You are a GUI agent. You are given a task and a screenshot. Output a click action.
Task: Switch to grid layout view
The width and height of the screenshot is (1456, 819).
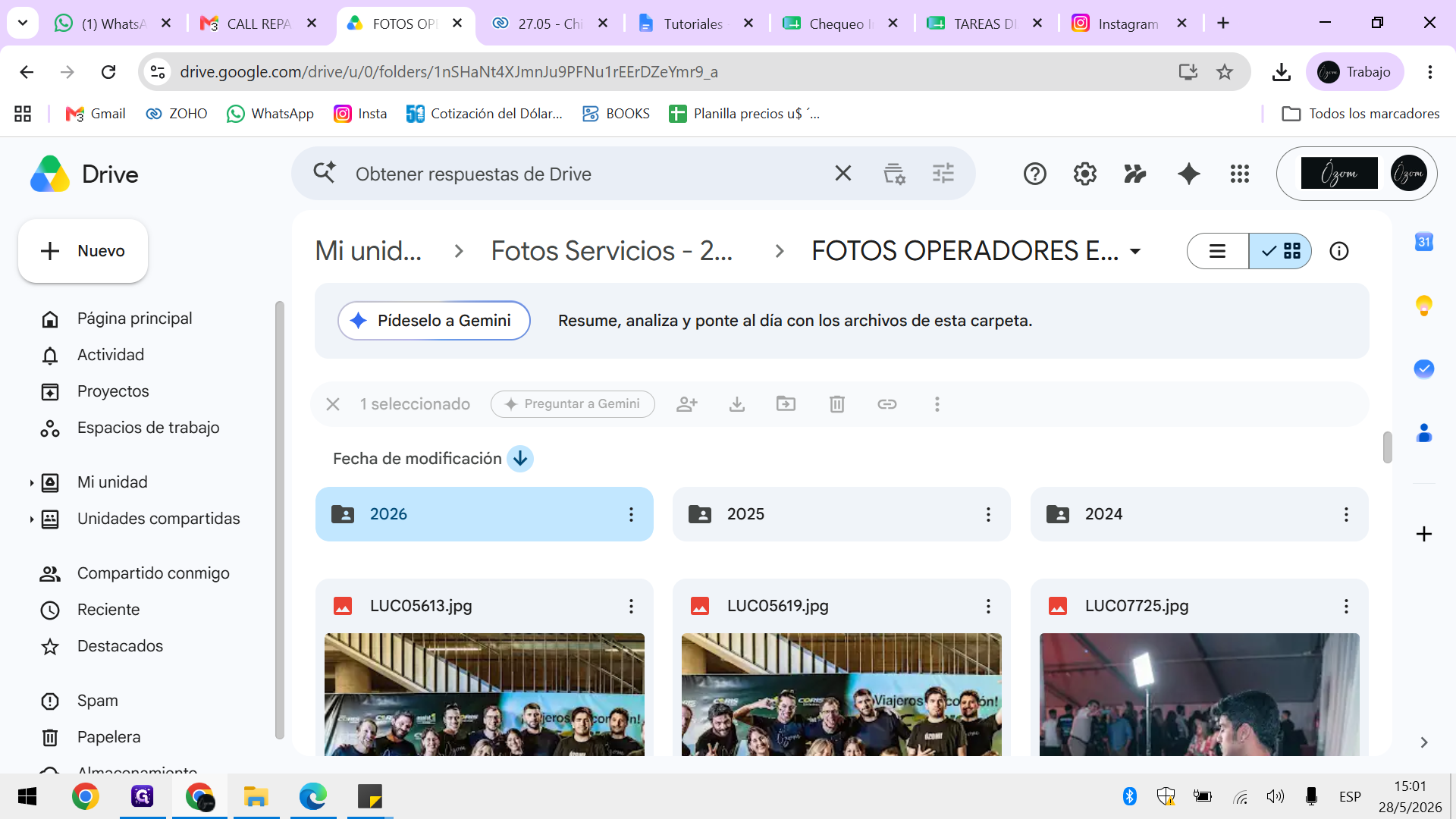click(1280, 251)
